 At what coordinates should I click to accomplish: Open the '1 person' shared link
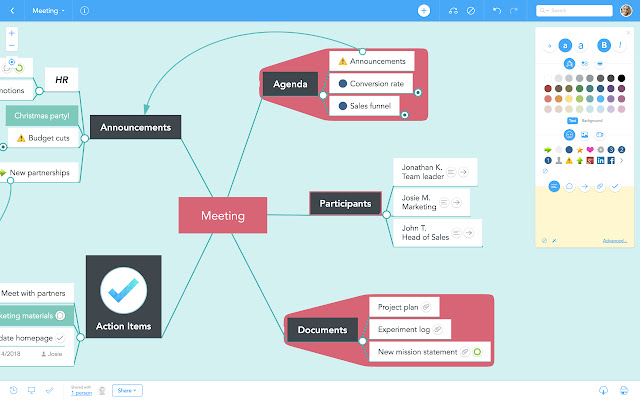pyautogui.click(x=81, y=393)
